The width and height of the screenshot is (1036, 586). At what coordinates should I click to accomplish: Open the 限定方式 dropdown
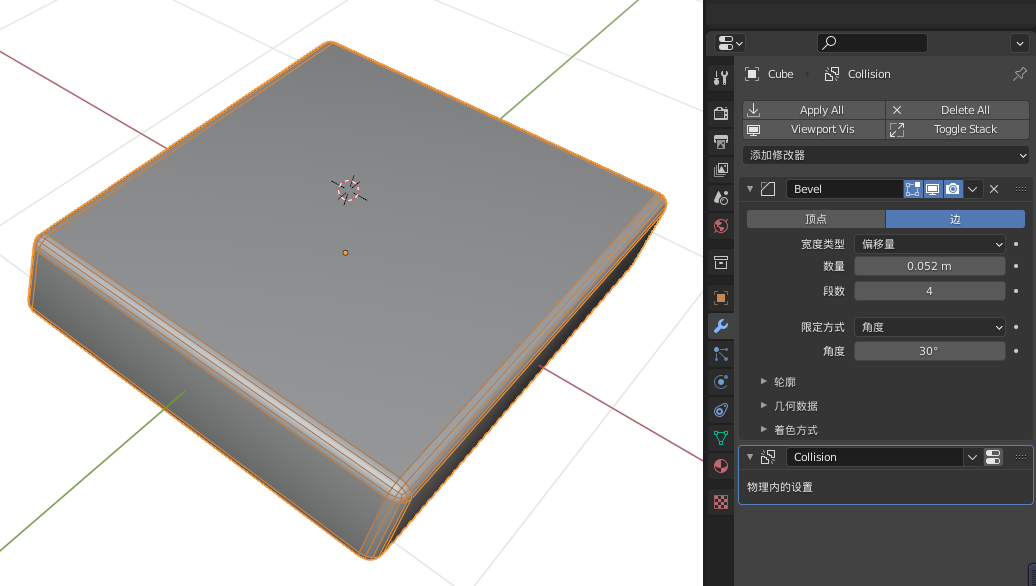pos(930,327)
